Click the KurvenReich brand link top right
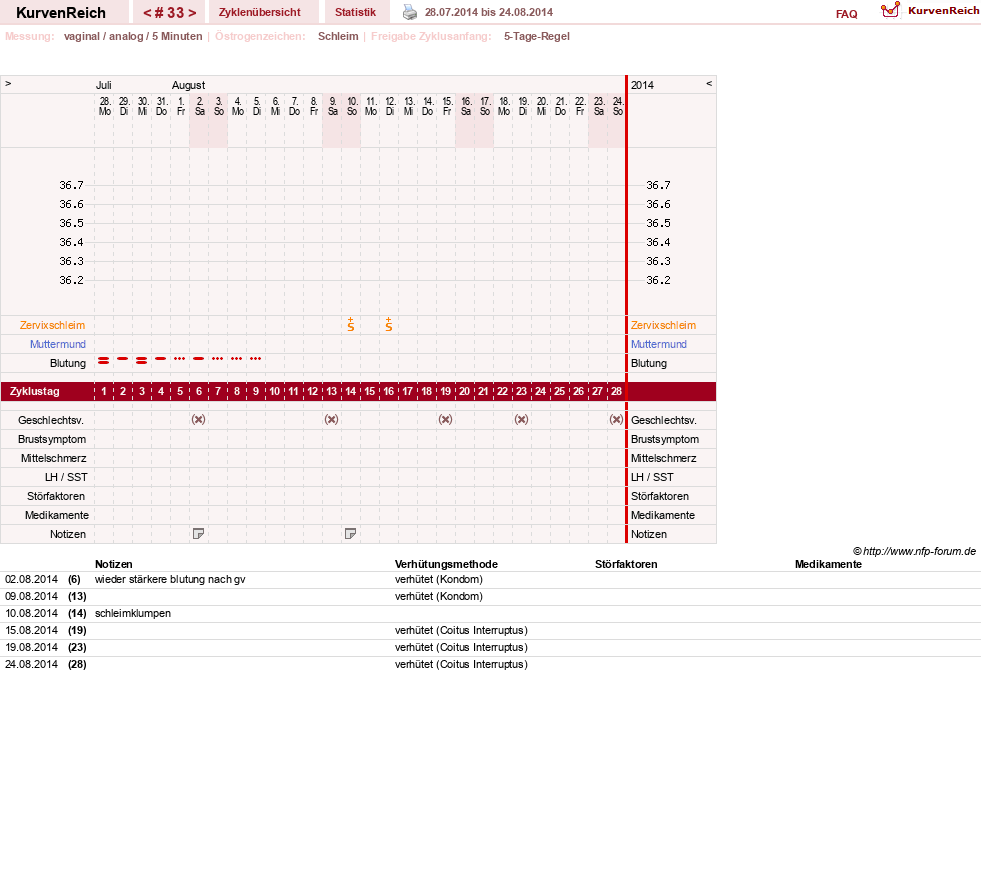981x883 pixels. point(943,11)
